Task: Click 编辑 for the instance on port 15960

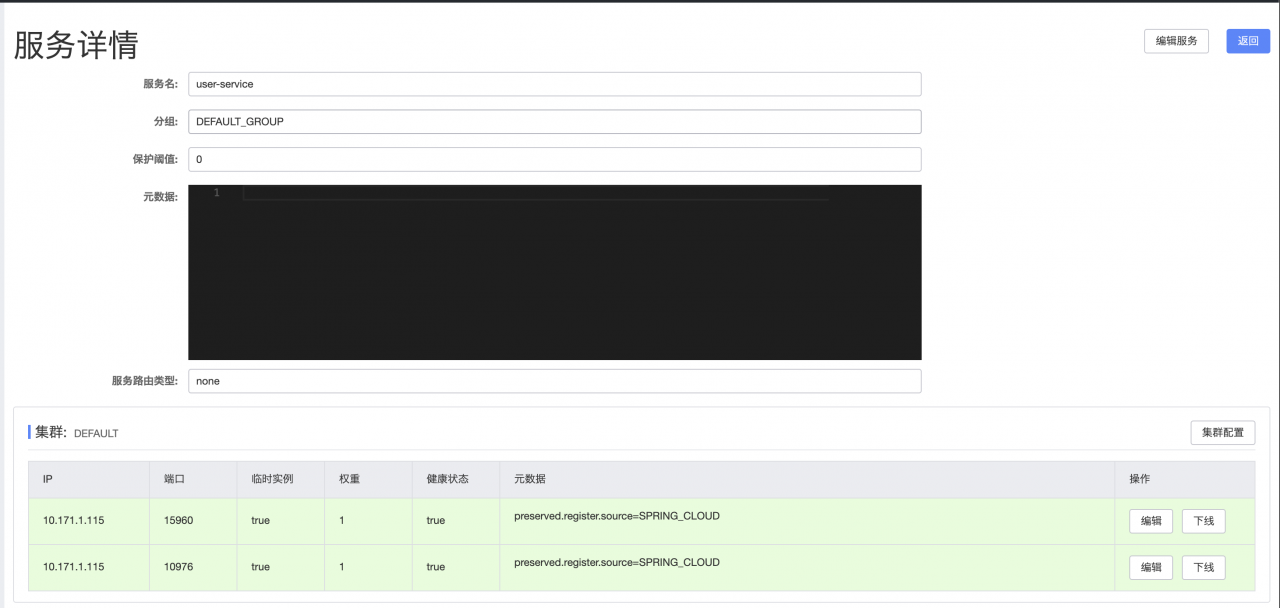Action: tap(1150, 521)
